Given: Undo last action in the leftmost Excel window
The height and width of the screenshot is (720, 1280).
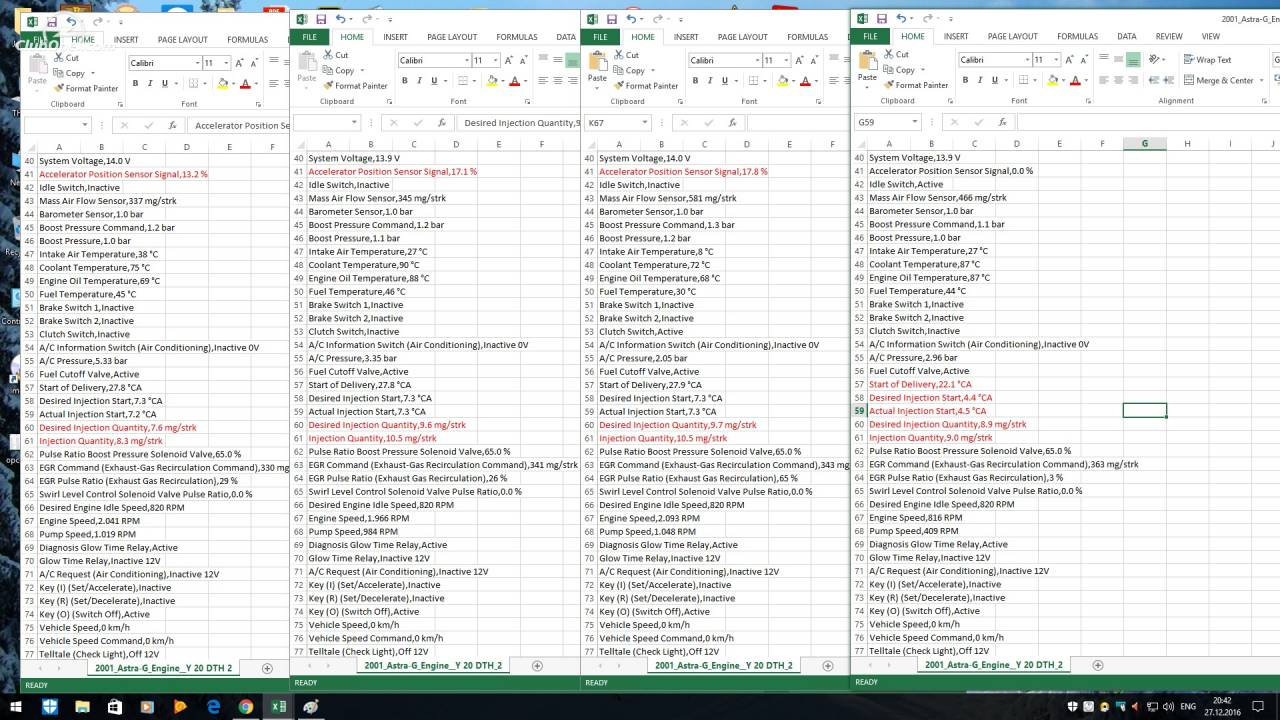Looking at the screenshot, I should (72, 21).
